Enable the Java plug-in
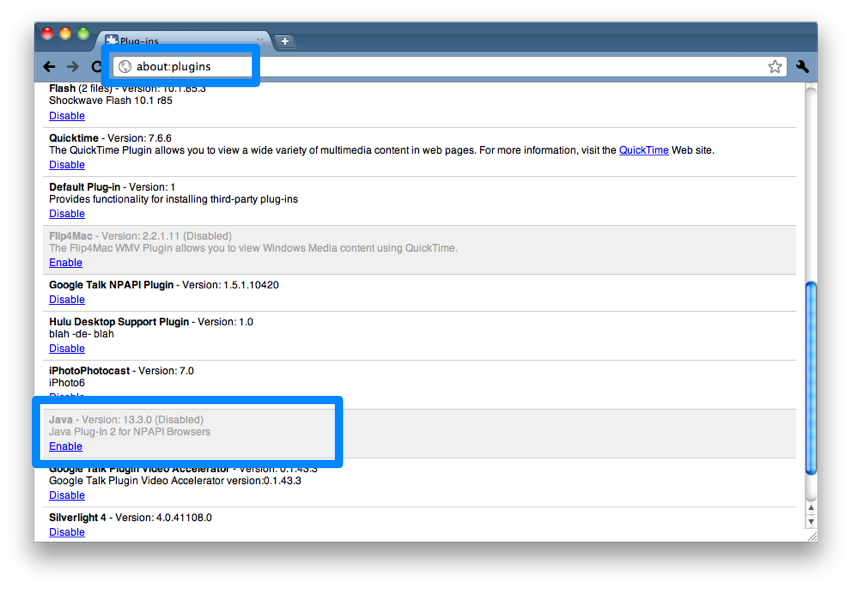The height and width of the screenshot is (589, 852). pos(66,446)
